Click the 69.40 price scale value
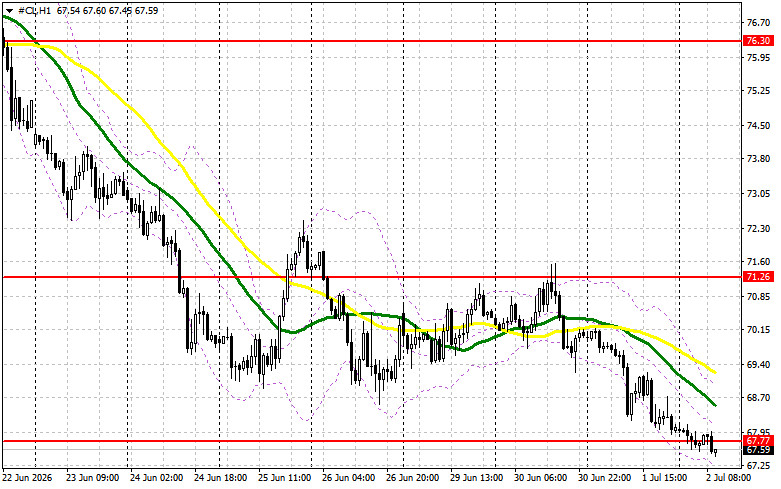 point(759,365)
